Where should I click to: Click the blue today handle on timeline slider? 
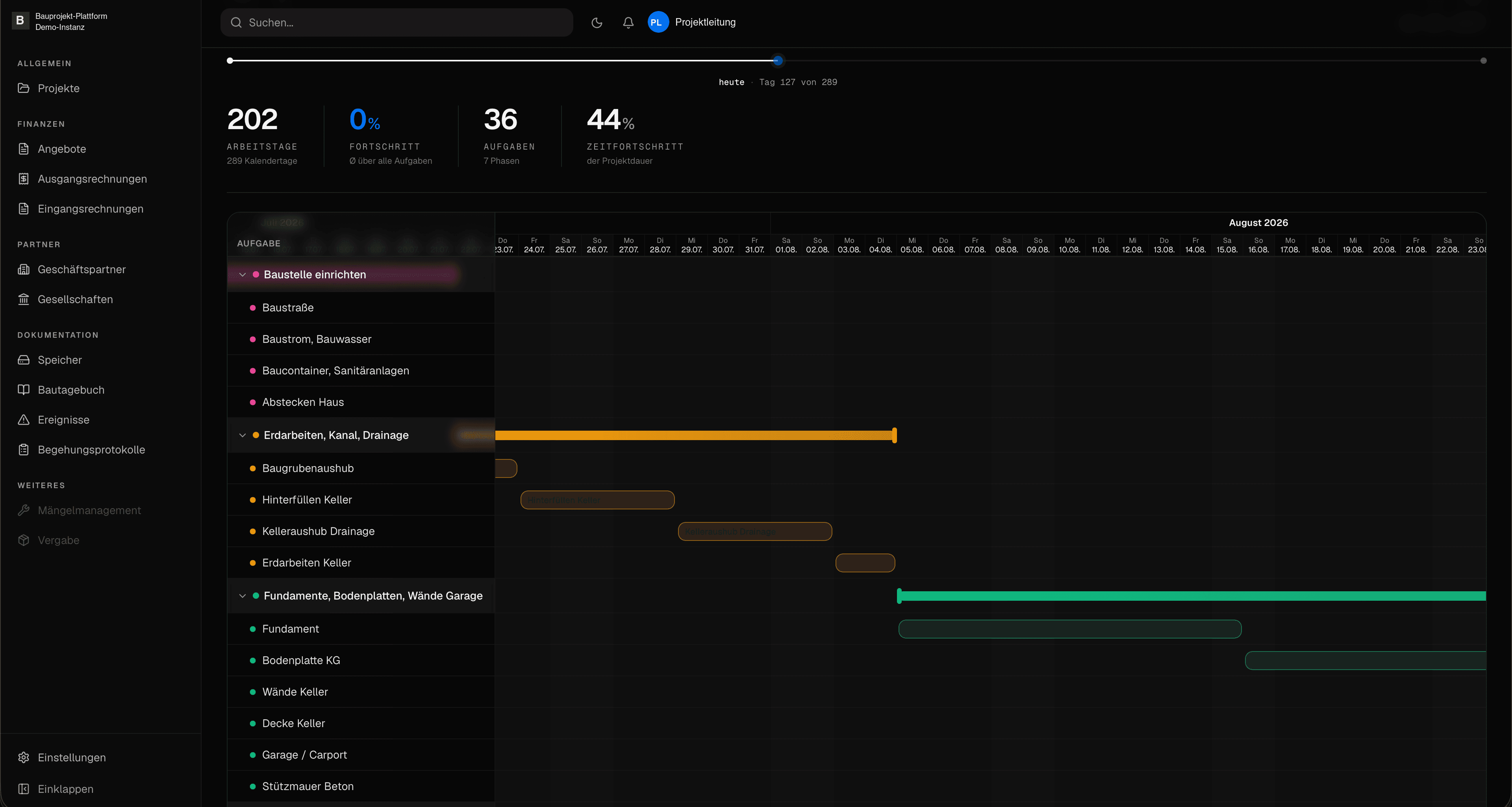click(778, 61)
